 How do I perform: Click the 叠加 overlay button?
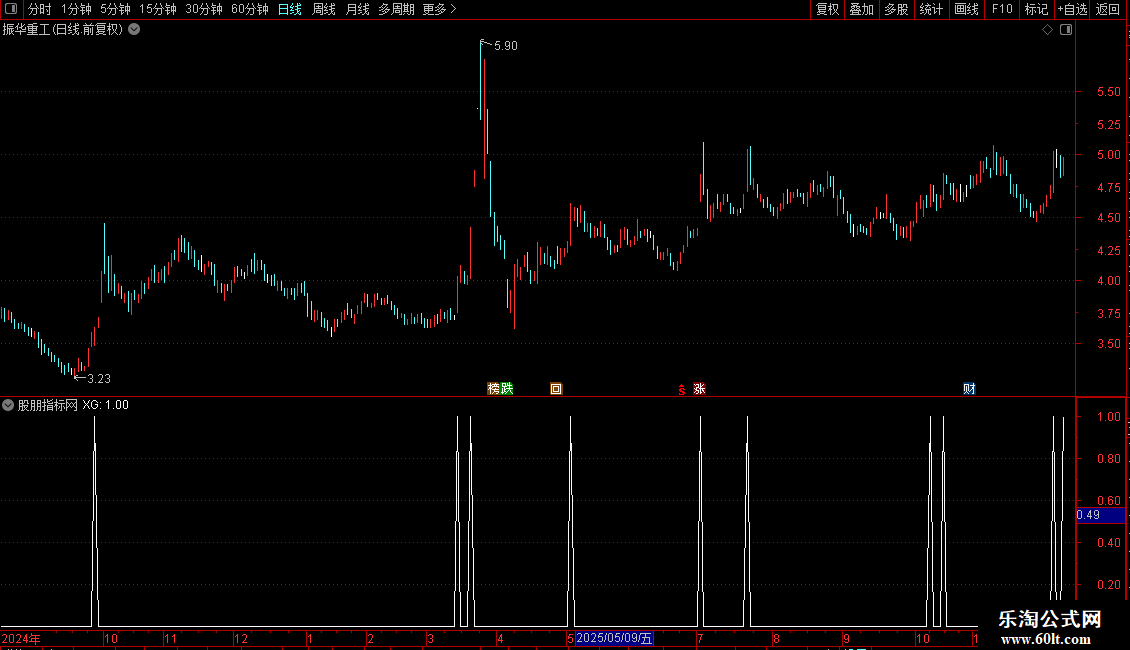[x=861, y=9]
